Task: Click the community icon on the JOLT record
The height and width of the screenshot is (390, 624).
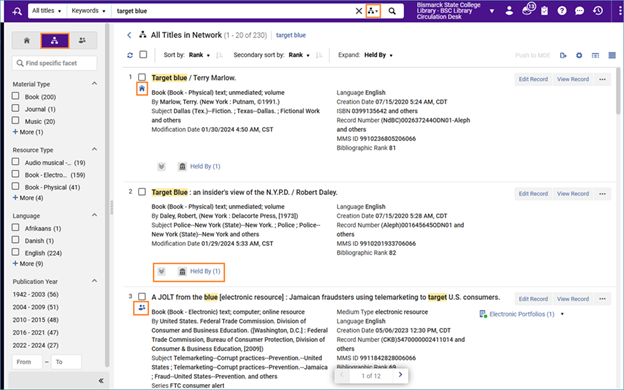Action: pos(142,308)
